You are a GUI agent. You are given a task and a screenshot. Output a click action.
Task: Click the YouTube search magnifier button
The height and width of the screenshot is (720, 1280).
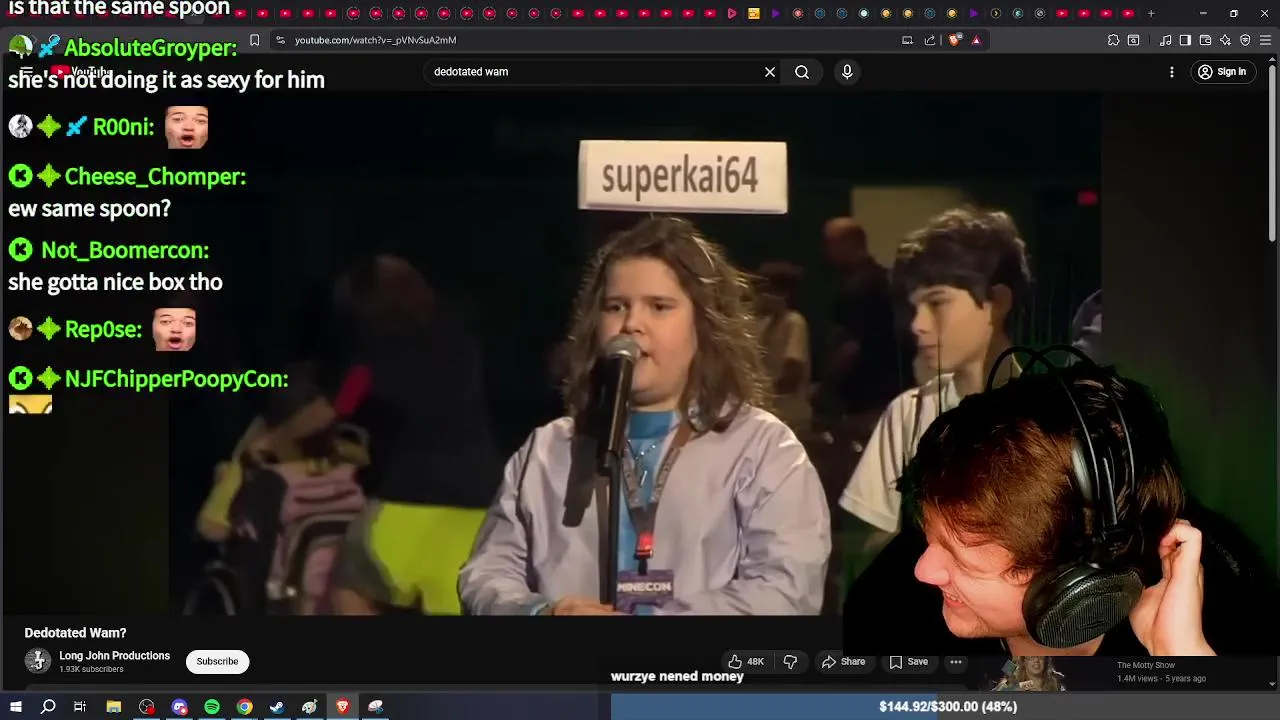pos(802,72)
